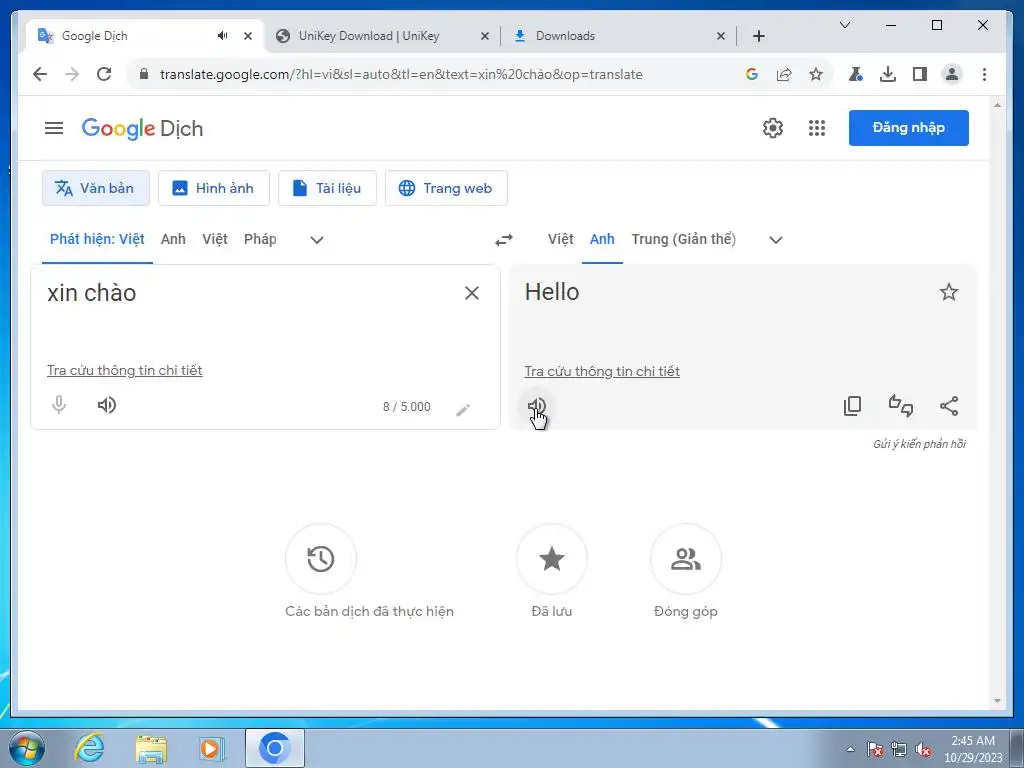Open the Đóng góp contribute page
The height and width of the screenshot is (768, 1024).
pyautogui.click(x=686, y=559)
